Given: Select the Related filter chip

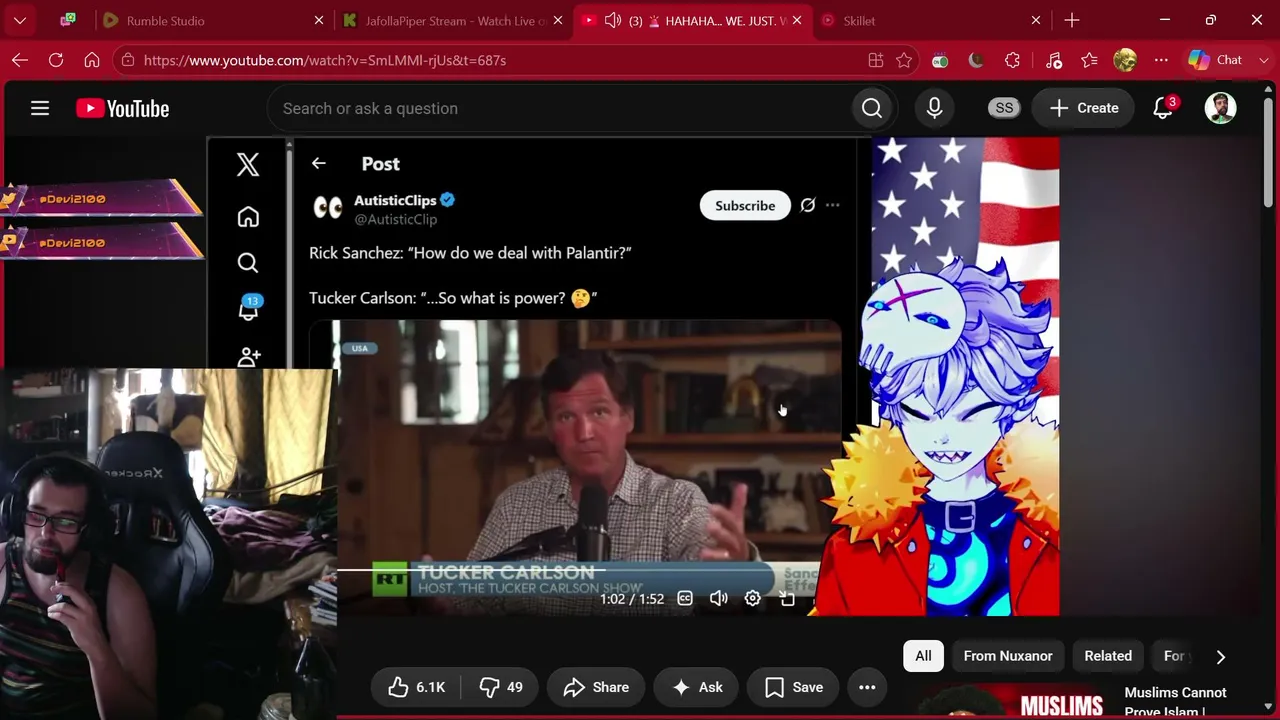Looking at the screenshot, I should coord(1108,656).
